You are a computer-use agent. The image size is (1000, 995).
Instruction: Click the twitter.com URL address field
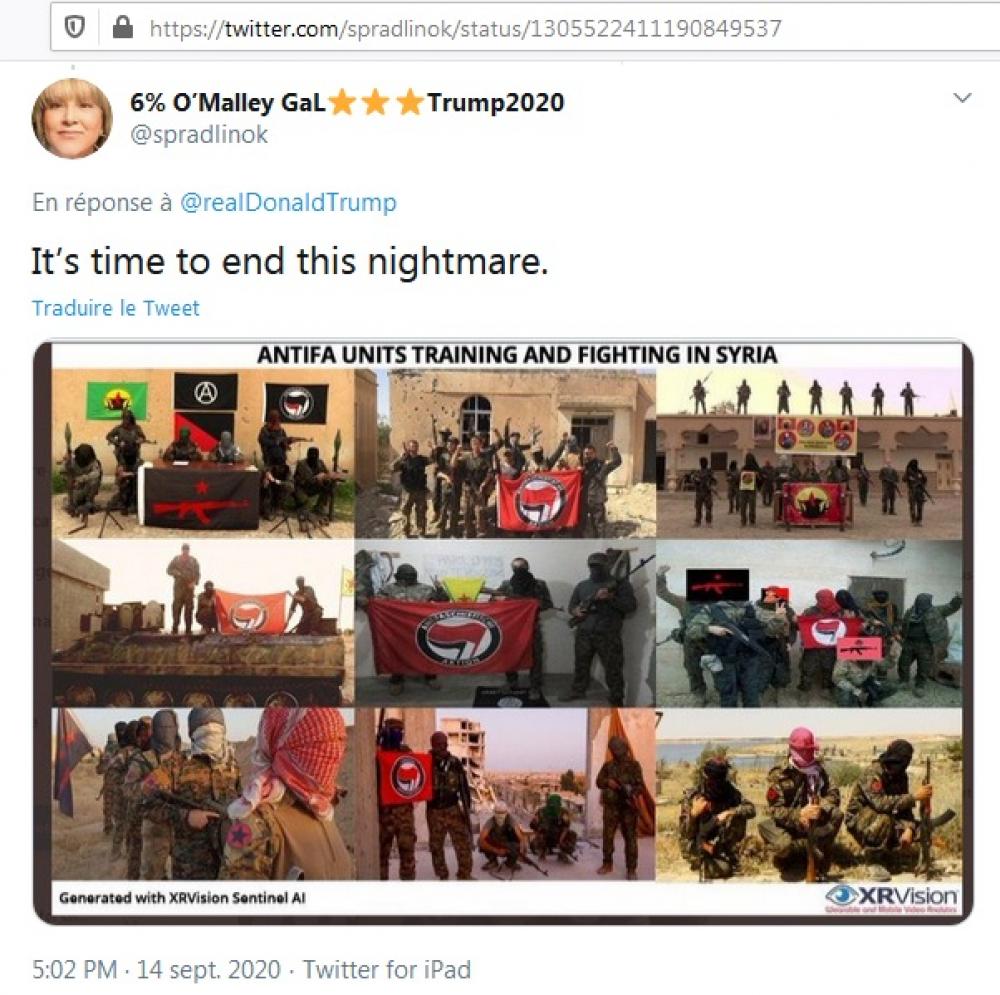coord(524,28)
